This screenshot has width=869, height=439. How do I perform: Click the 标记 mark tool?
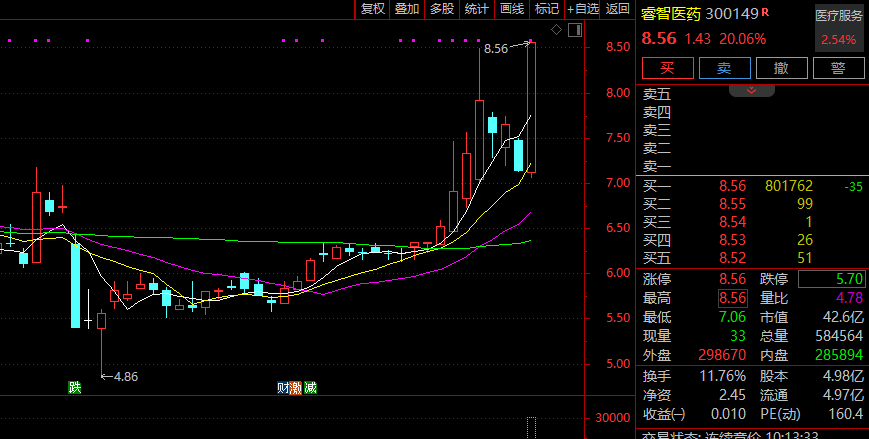coord(547,9)
